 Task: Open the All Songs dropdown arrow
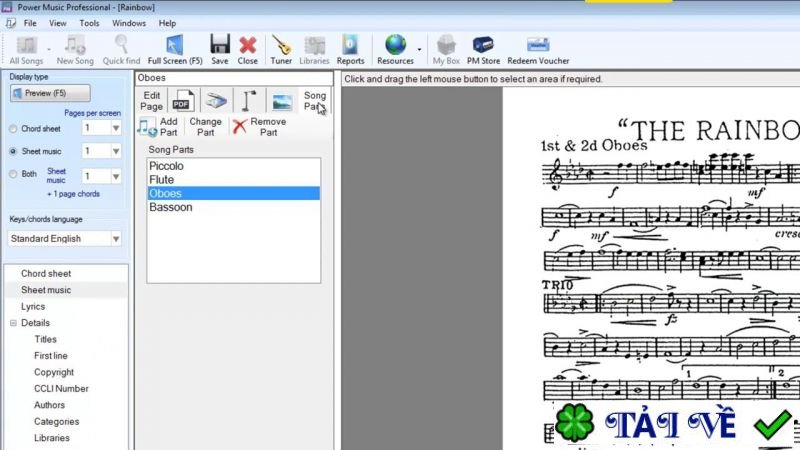49,49
